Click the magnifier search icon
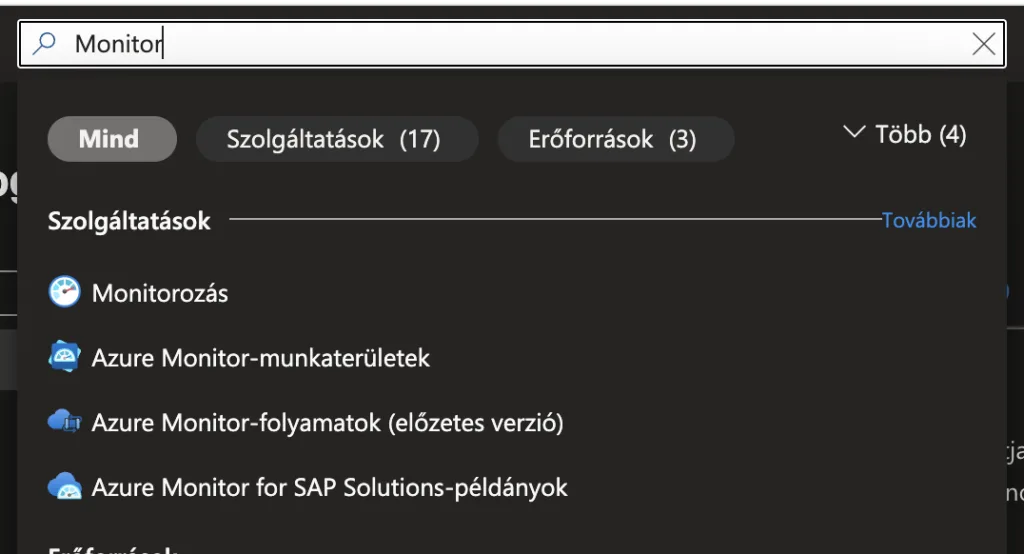The image size is (1024, 554). pos(44,43)
